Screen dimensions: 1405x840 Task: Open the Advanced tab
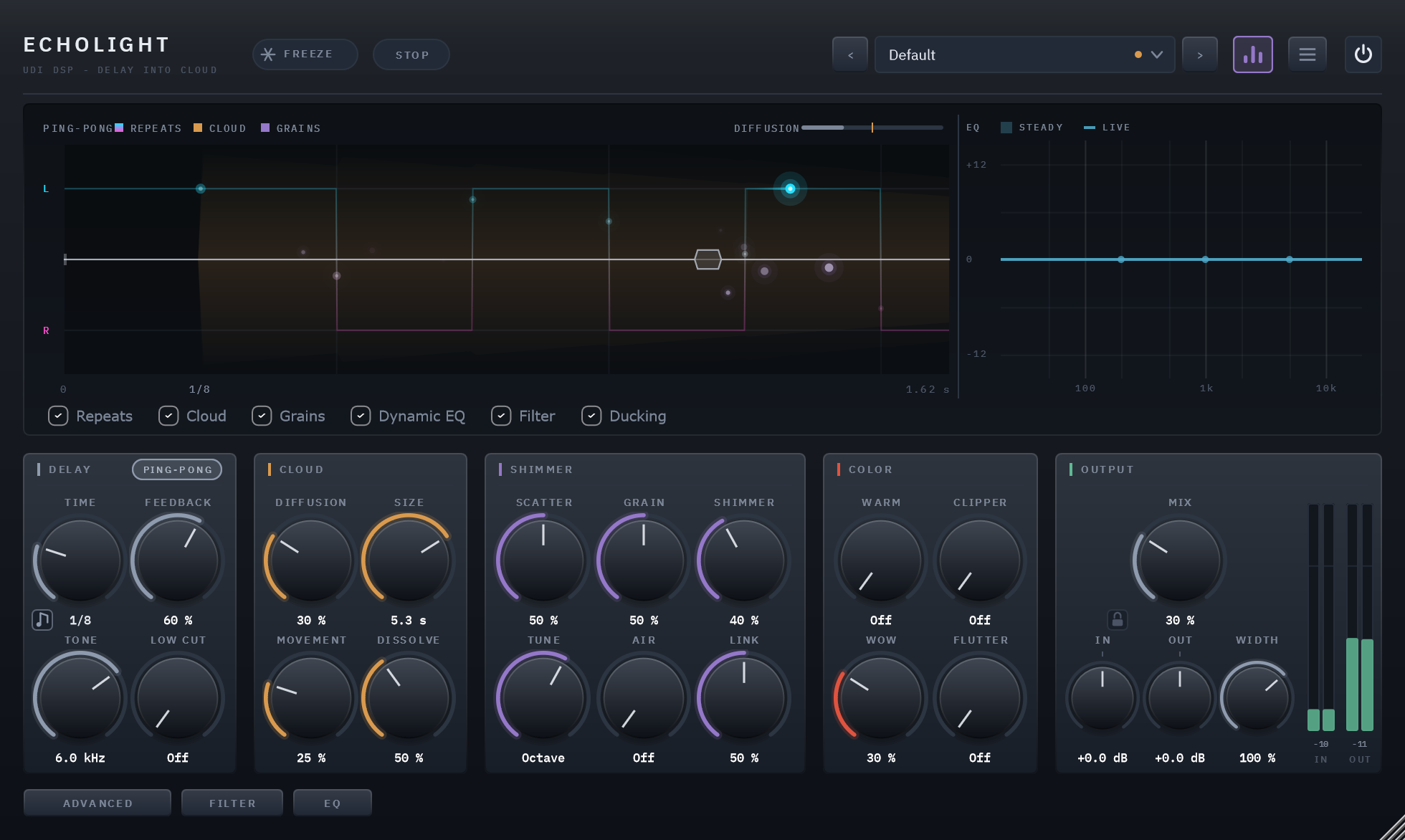click(x=97, y=803)
